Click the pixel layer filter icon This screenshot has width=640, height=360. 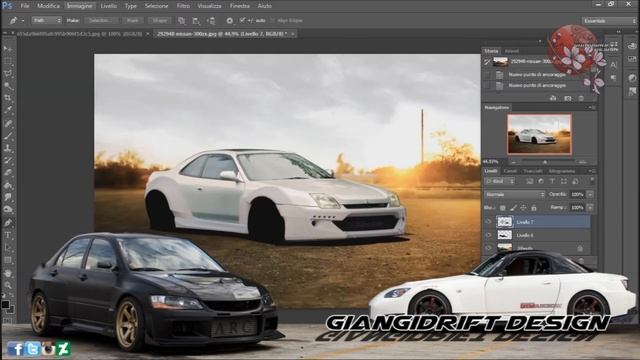tap(529, 181)
